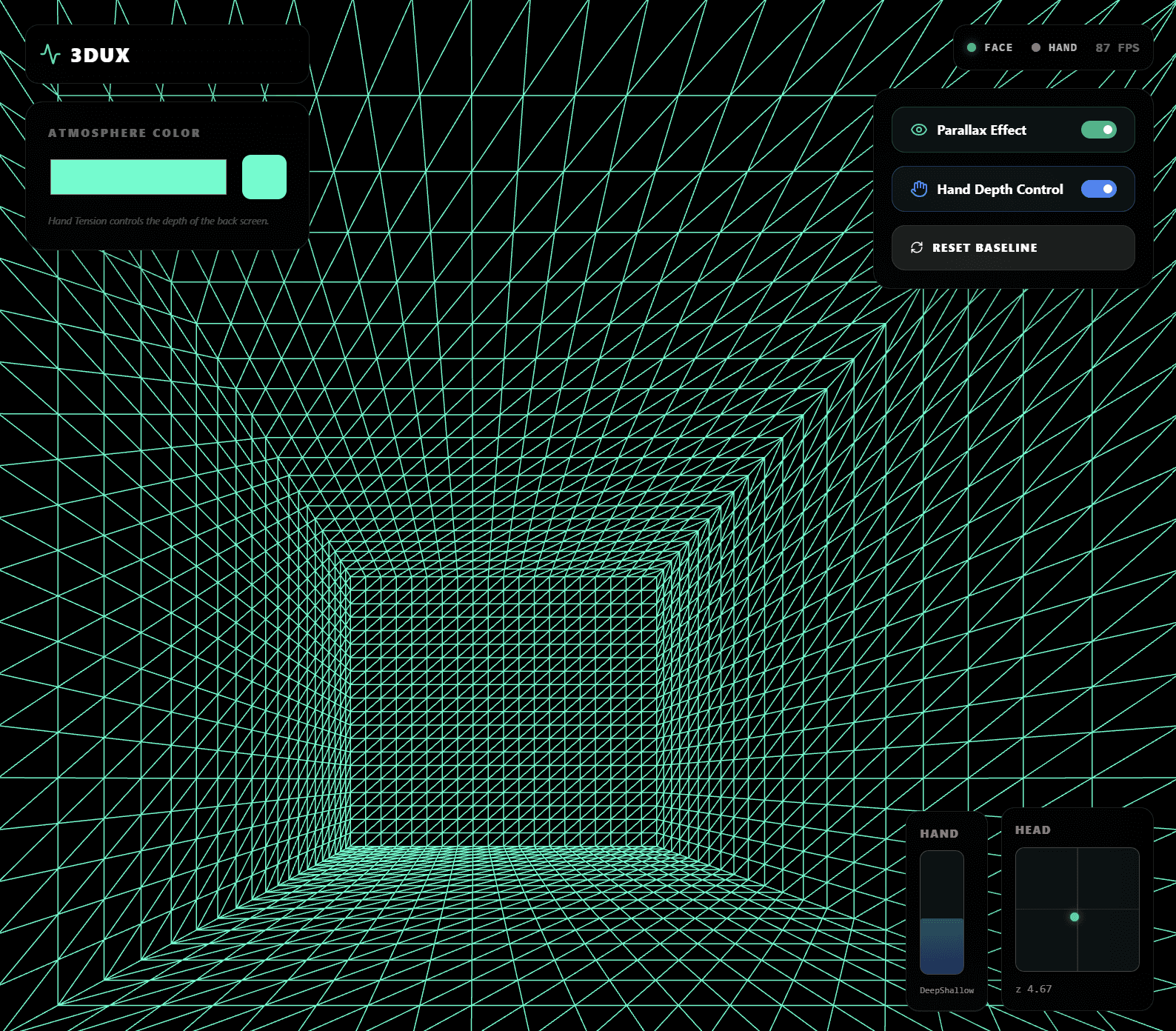Click the Hand Depth Control label

pyautogui.click(x=1000, y=190)
